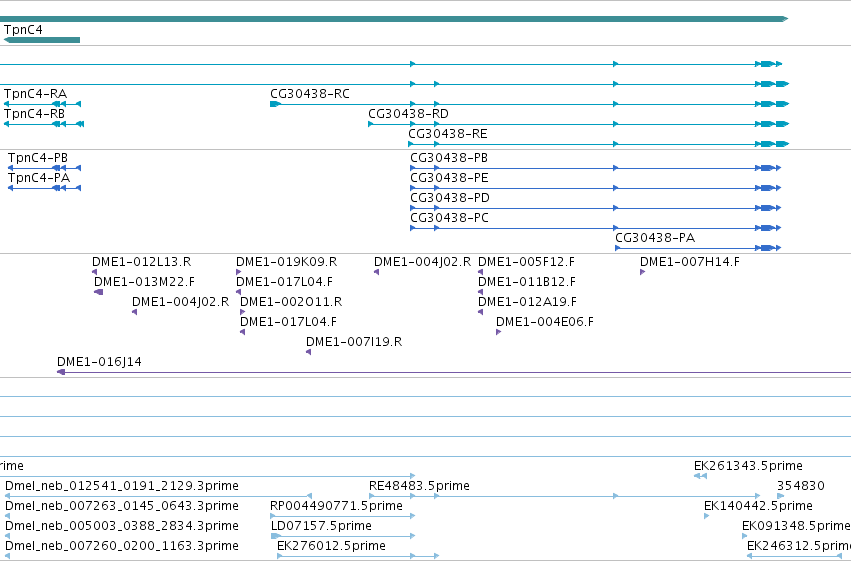Select Dmel_neb_007263_0145_0643.3prime EST
The width and height of the screenshot is (851, 561).
pyautogui.click(x=122, y=506)
